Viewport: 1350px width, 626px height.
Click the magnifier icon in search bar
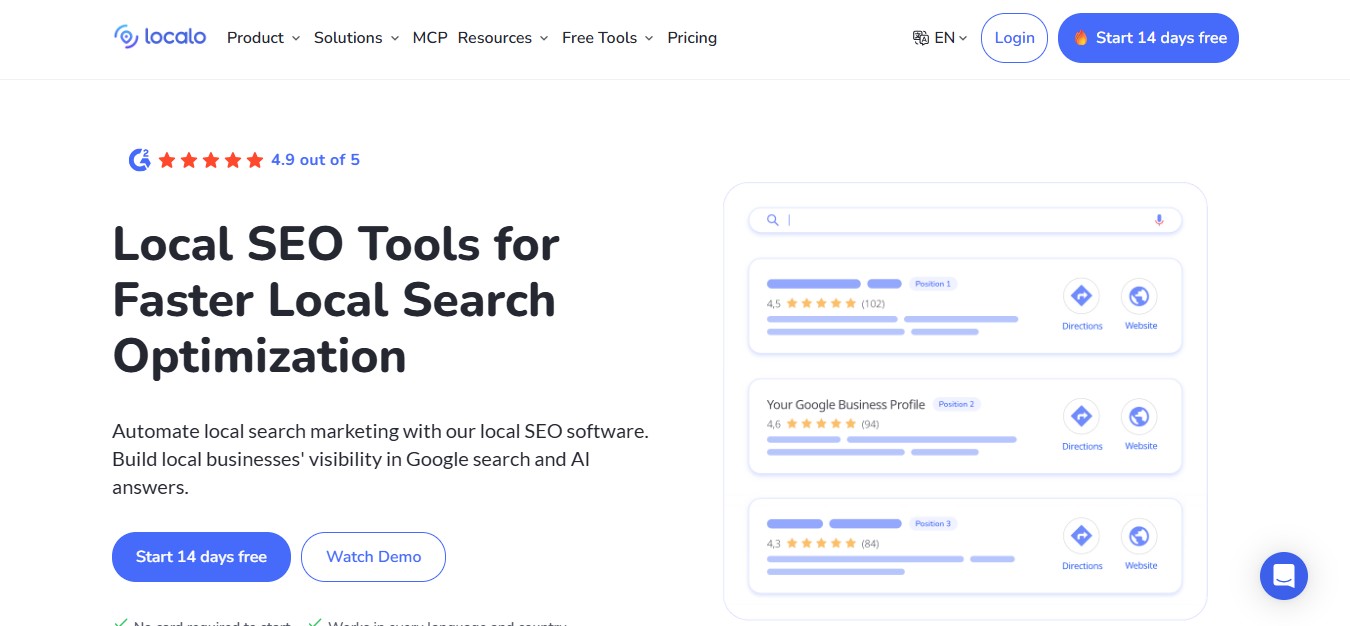click(773, 220)
